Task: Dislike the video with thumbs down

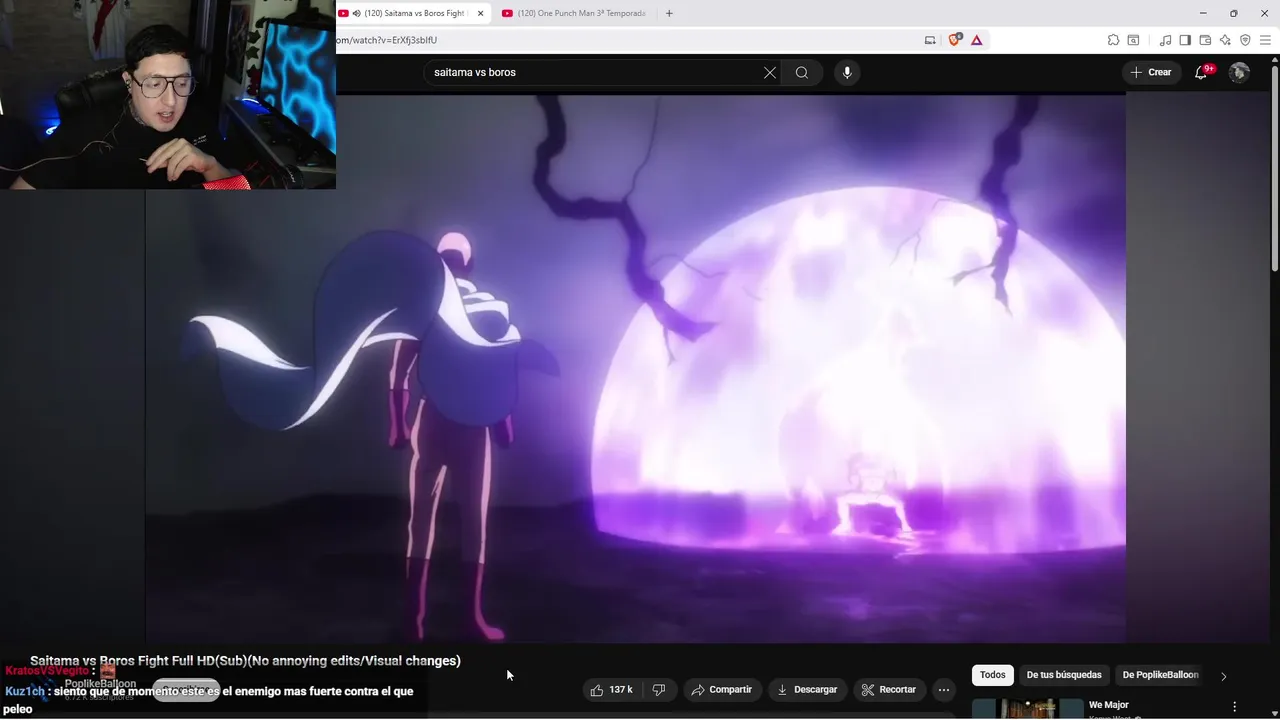Action: tap(658, 690)
